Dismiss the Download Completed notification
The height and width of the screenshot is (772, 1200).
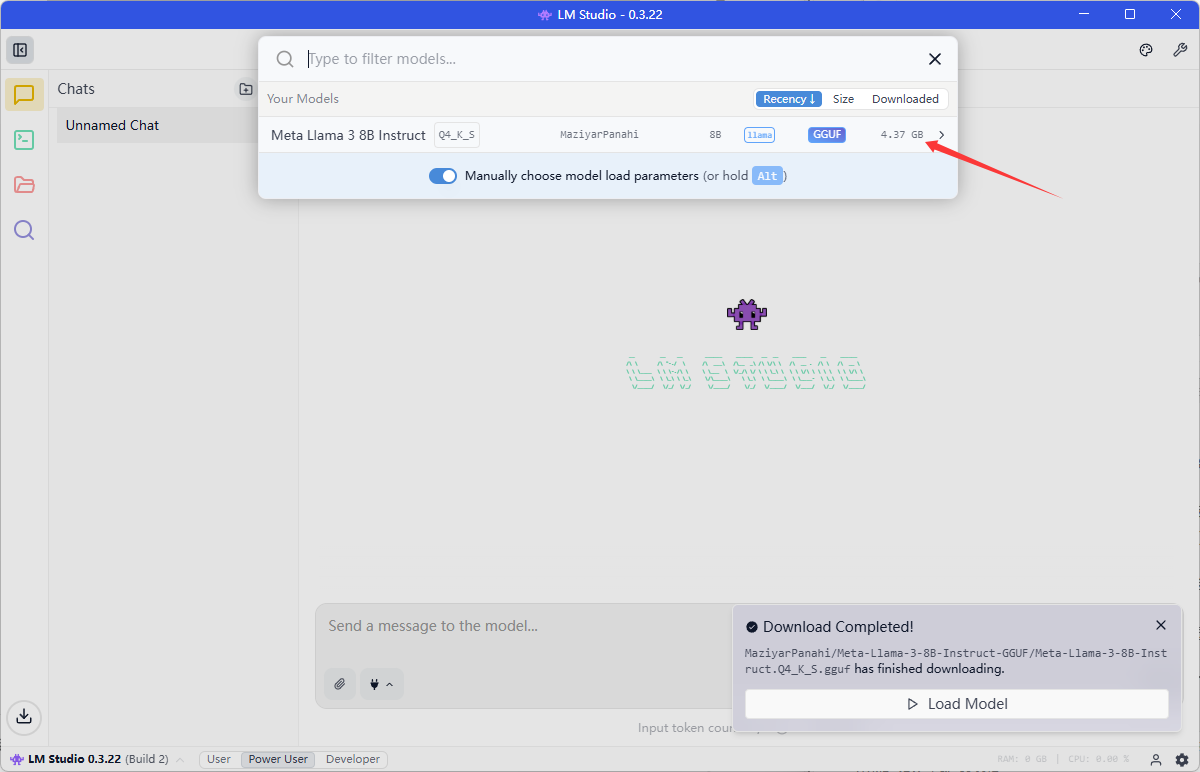[1161, 625]
